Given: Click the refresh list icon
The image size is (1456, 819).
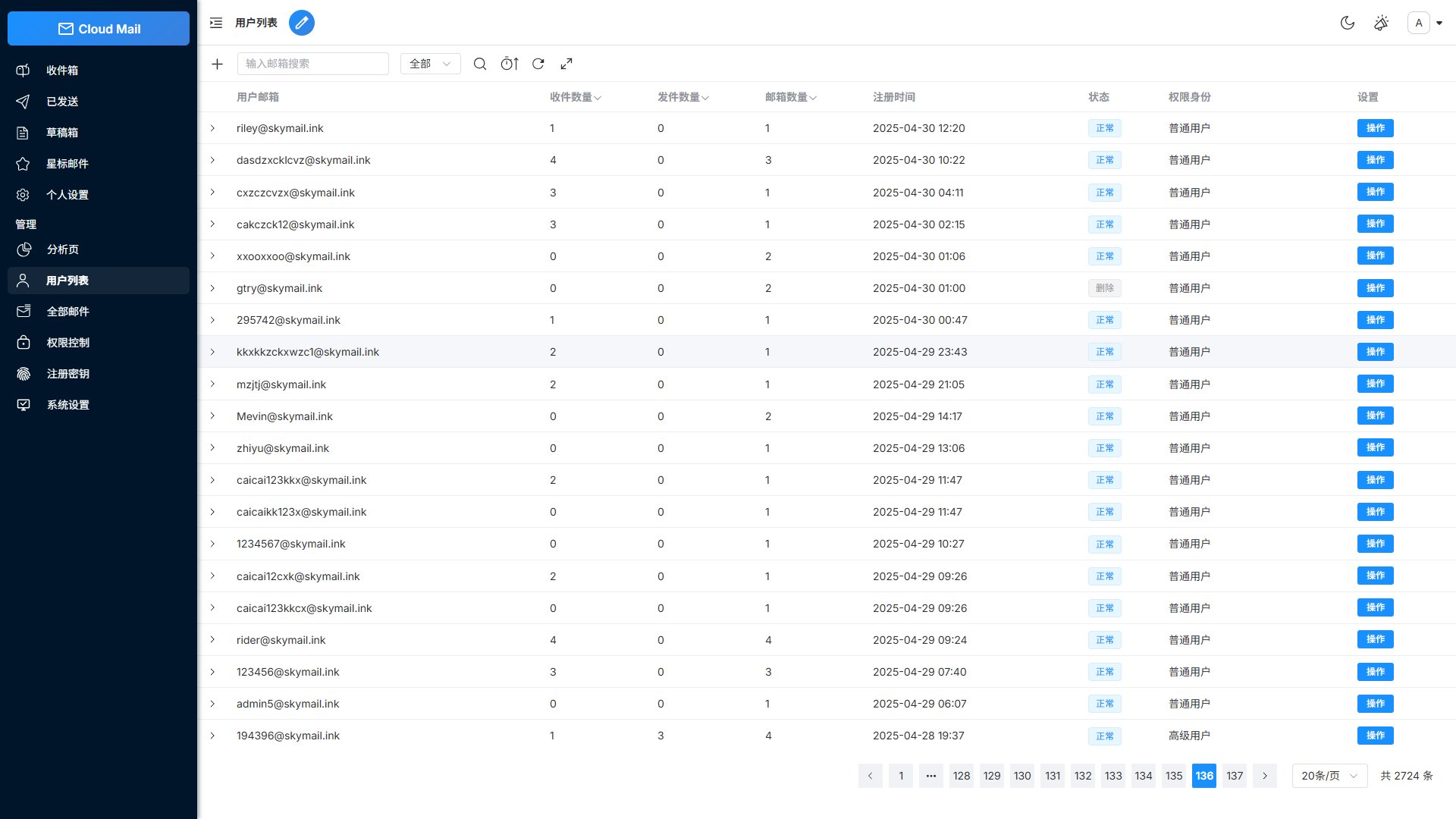Looking at the screenshot, I should pos(538,64).
